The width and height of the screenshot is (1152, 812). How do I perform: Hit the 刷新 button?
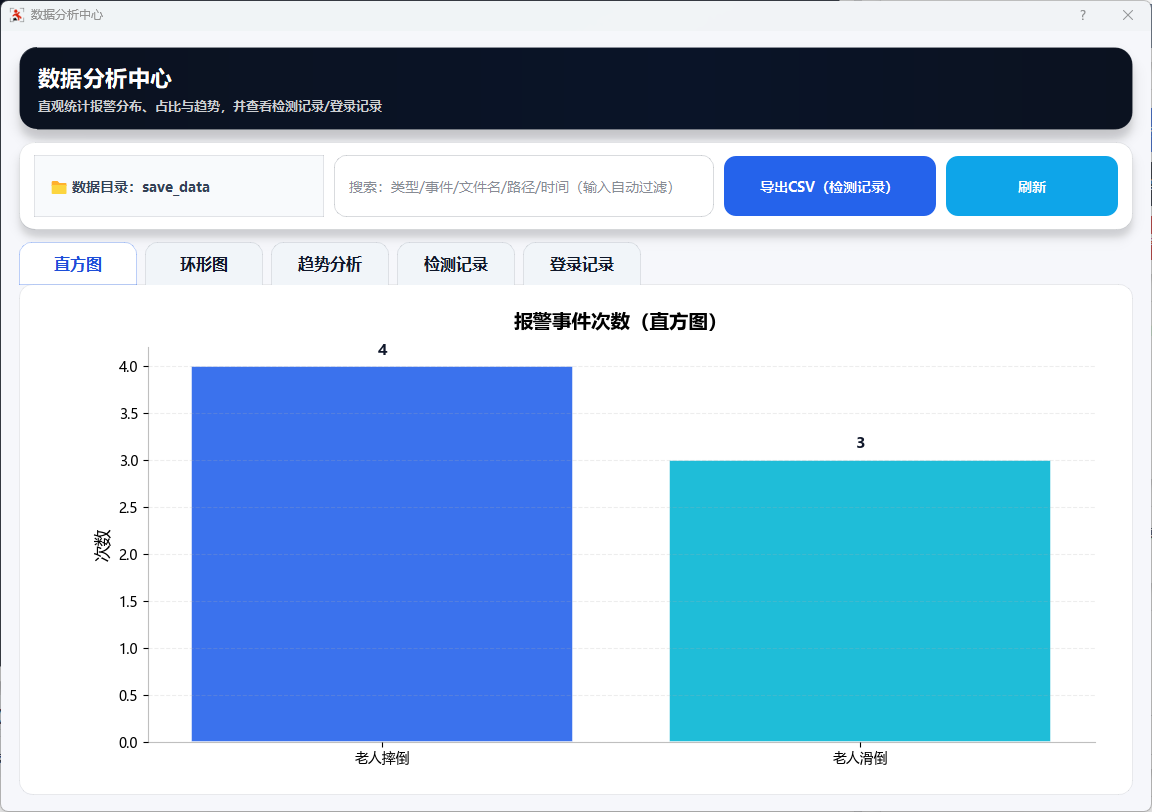click(x=1031, y=187)
